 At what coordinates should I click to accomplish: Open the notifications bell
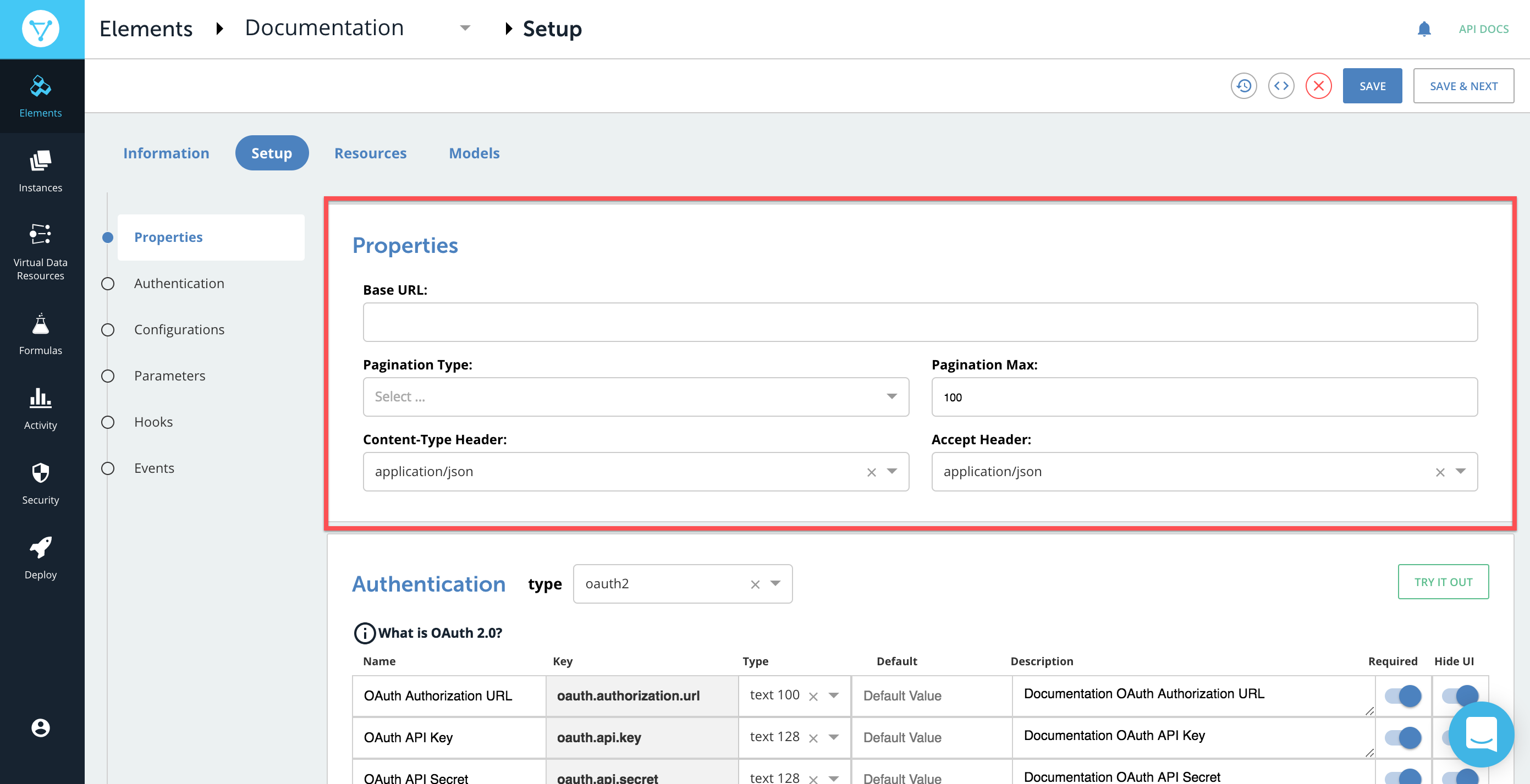(1424, 29)
